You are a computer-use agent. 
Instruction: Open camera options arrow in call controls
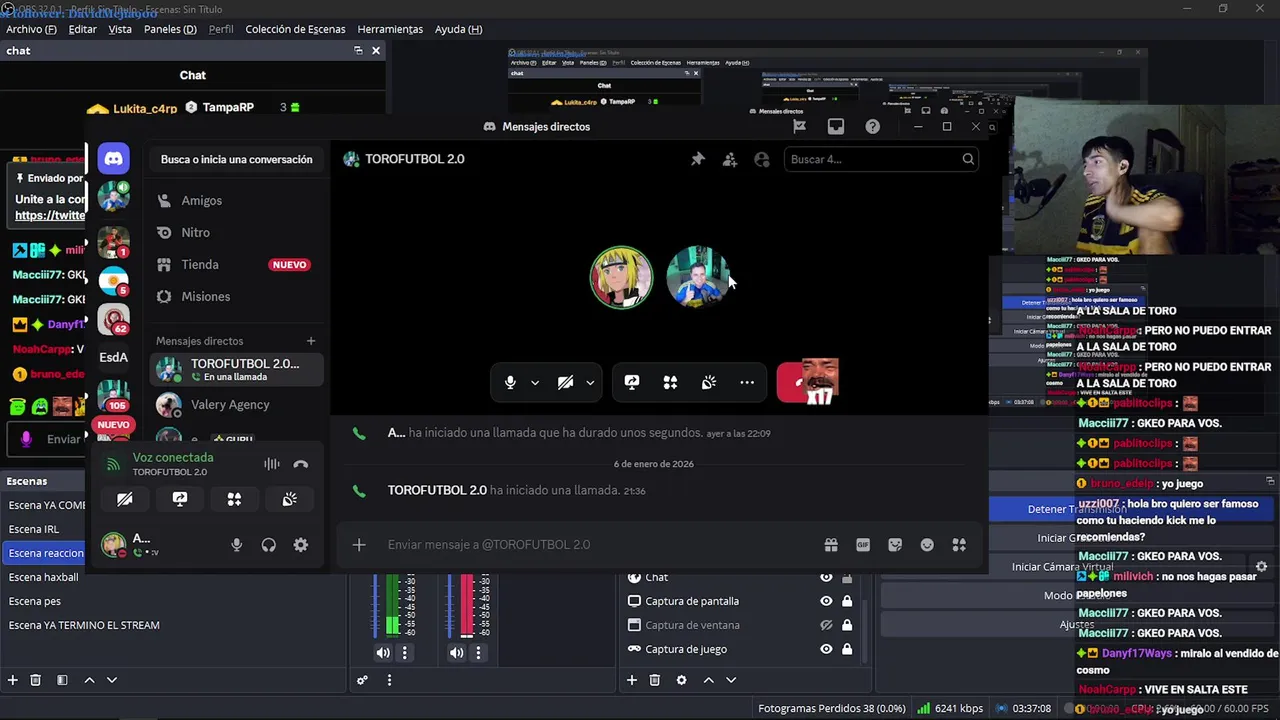(590, 382)
